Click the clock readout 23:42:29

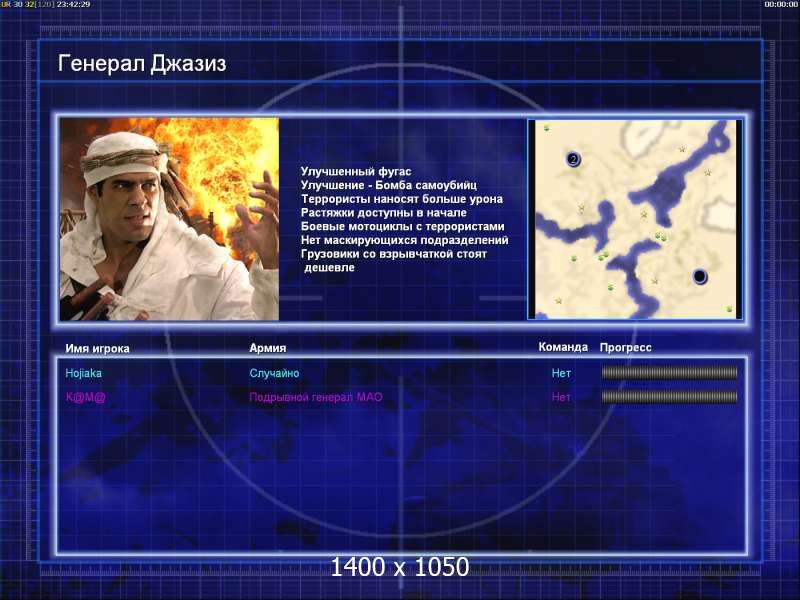tap(73, 4)
